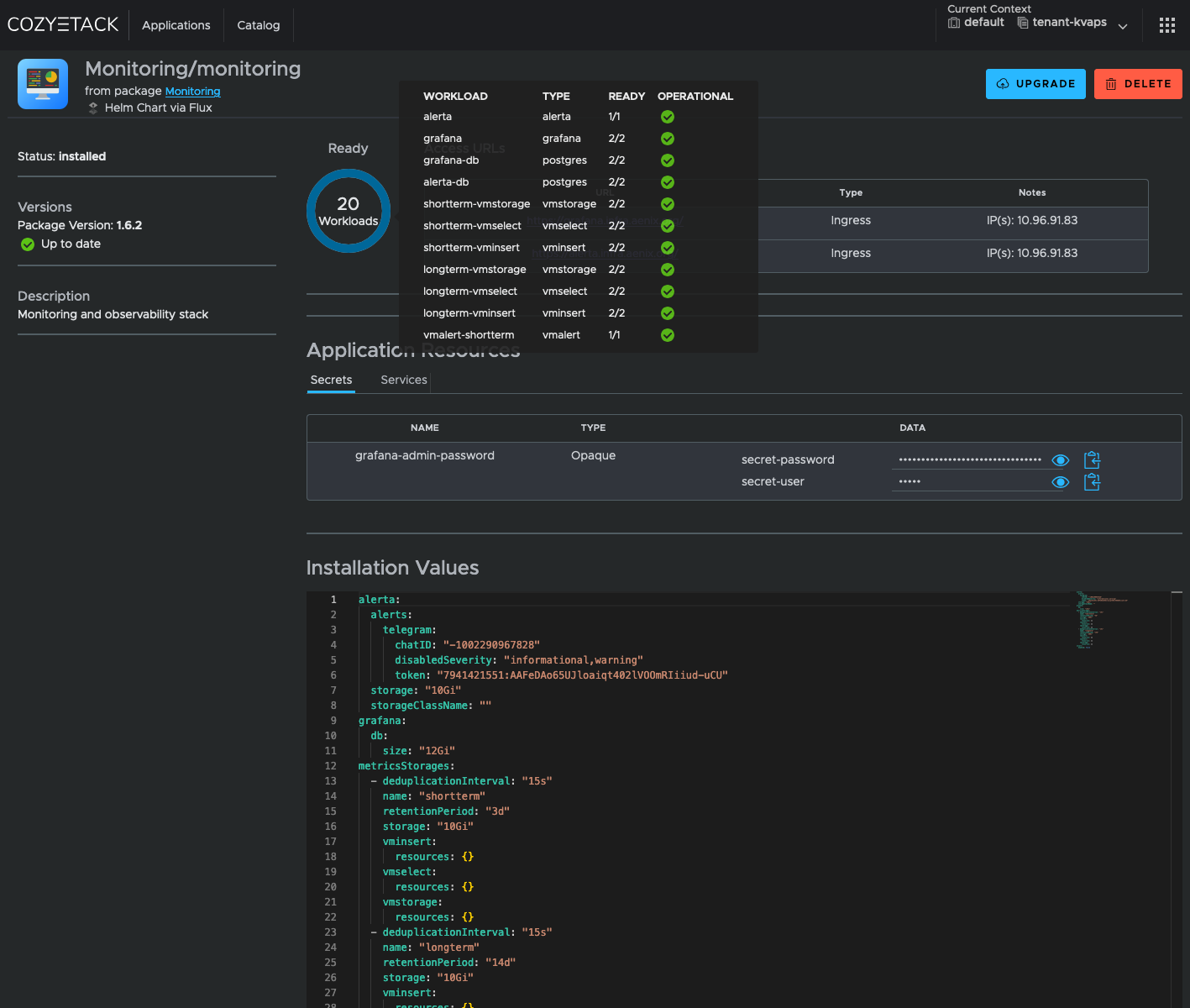
Task: Click the 20 Workloads ready ring
Action: [349, 211]
